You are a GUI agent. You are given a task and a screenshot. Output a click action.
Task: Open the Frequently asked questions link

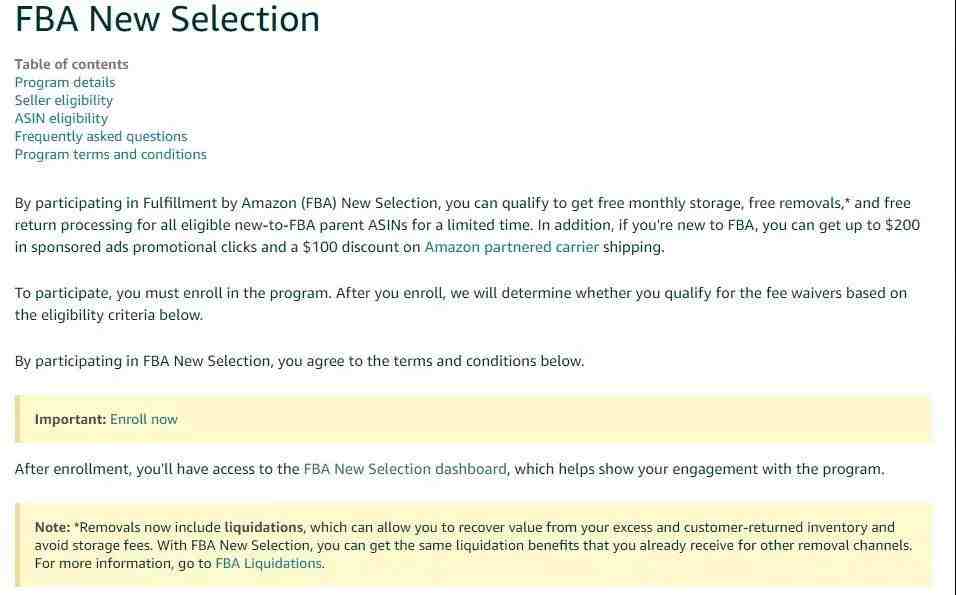pos(101,137)
